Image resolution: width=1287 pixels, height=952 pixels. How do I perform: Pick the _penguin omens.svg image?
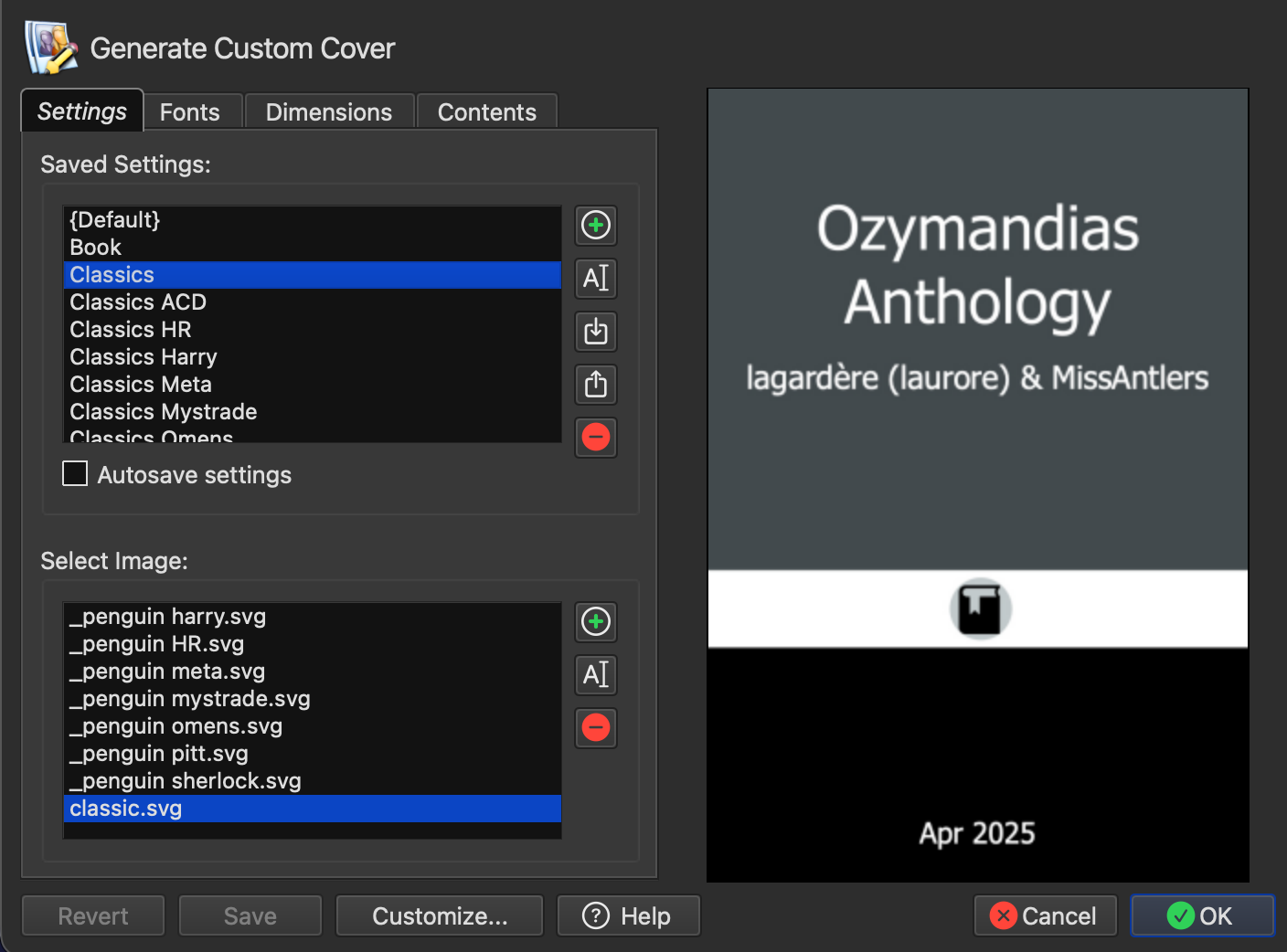(x=313, y=726)
